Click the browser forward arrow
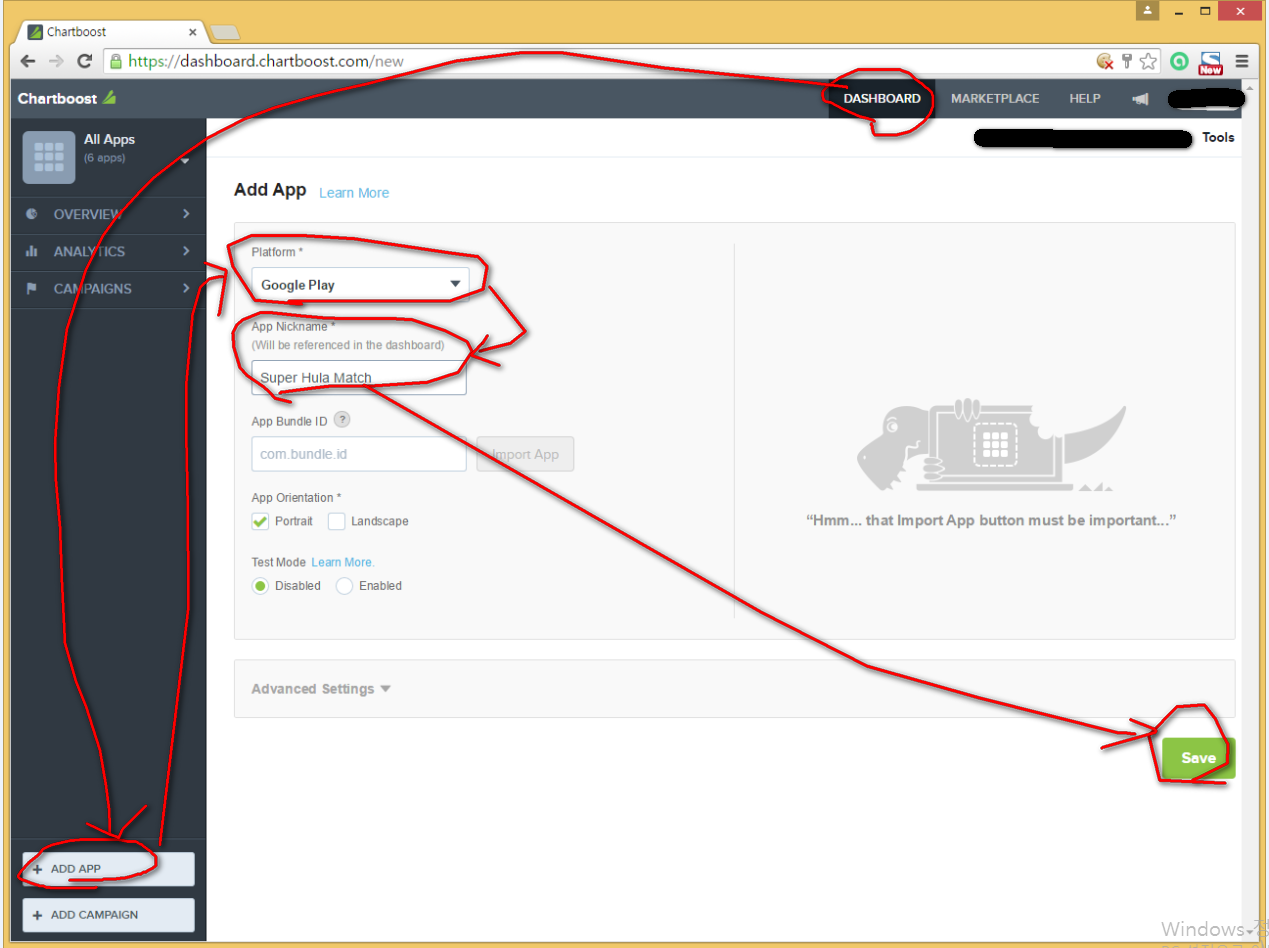The image size is (1269, 948). tap(56, 61)
